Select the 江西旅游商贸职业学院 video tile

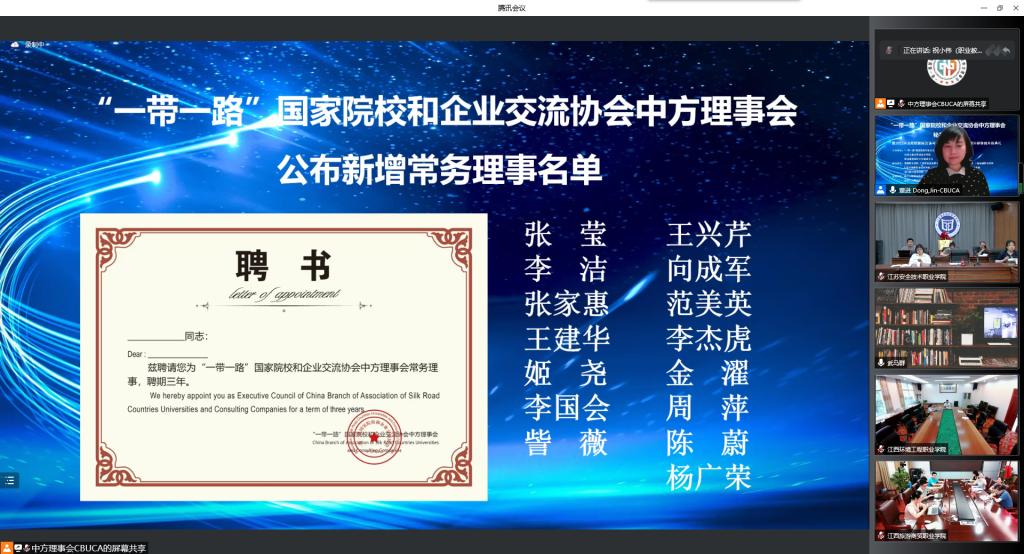946,501
